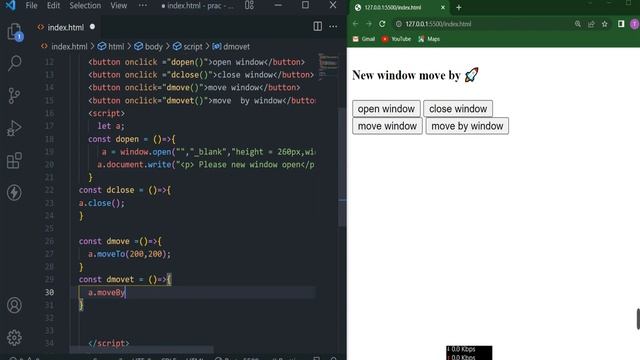Image resolution: width=640 pixels, height=360 pixels.
Task: Open the View menu
Action: click(x=118, y=5)
